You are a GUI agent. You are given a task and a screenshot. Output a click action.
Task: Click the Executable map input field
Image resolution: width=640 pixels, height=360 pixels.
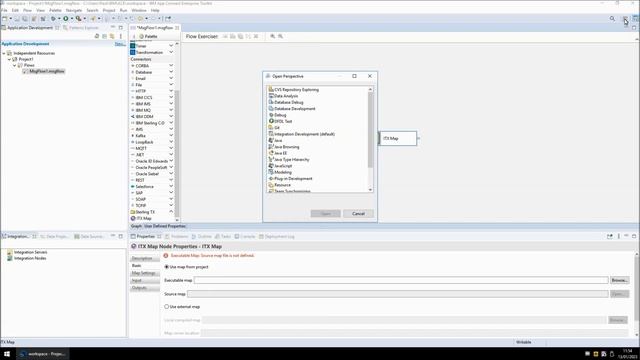click(x=401, y=280)
